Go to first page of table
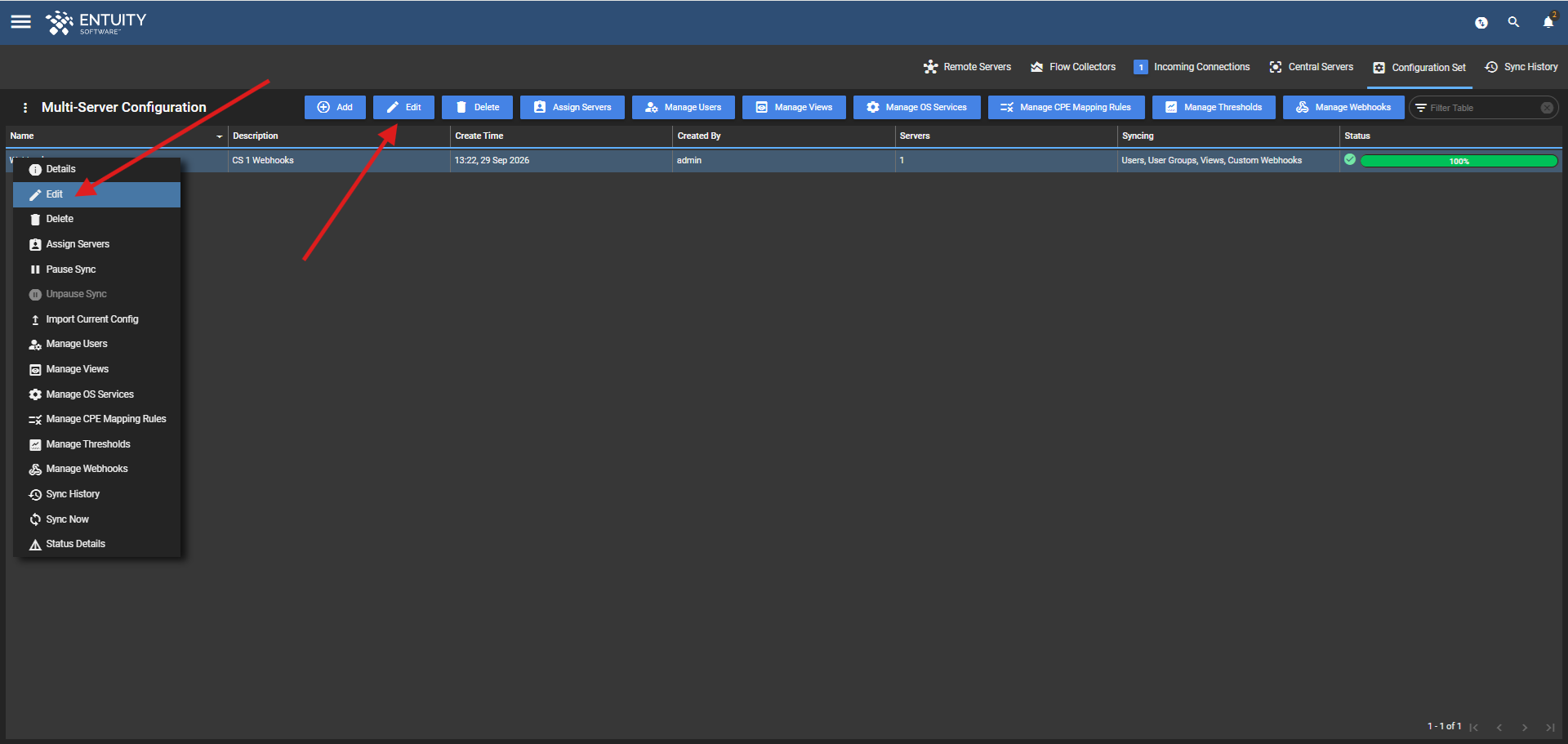 pyautogui.click(x=1474, y=727)
